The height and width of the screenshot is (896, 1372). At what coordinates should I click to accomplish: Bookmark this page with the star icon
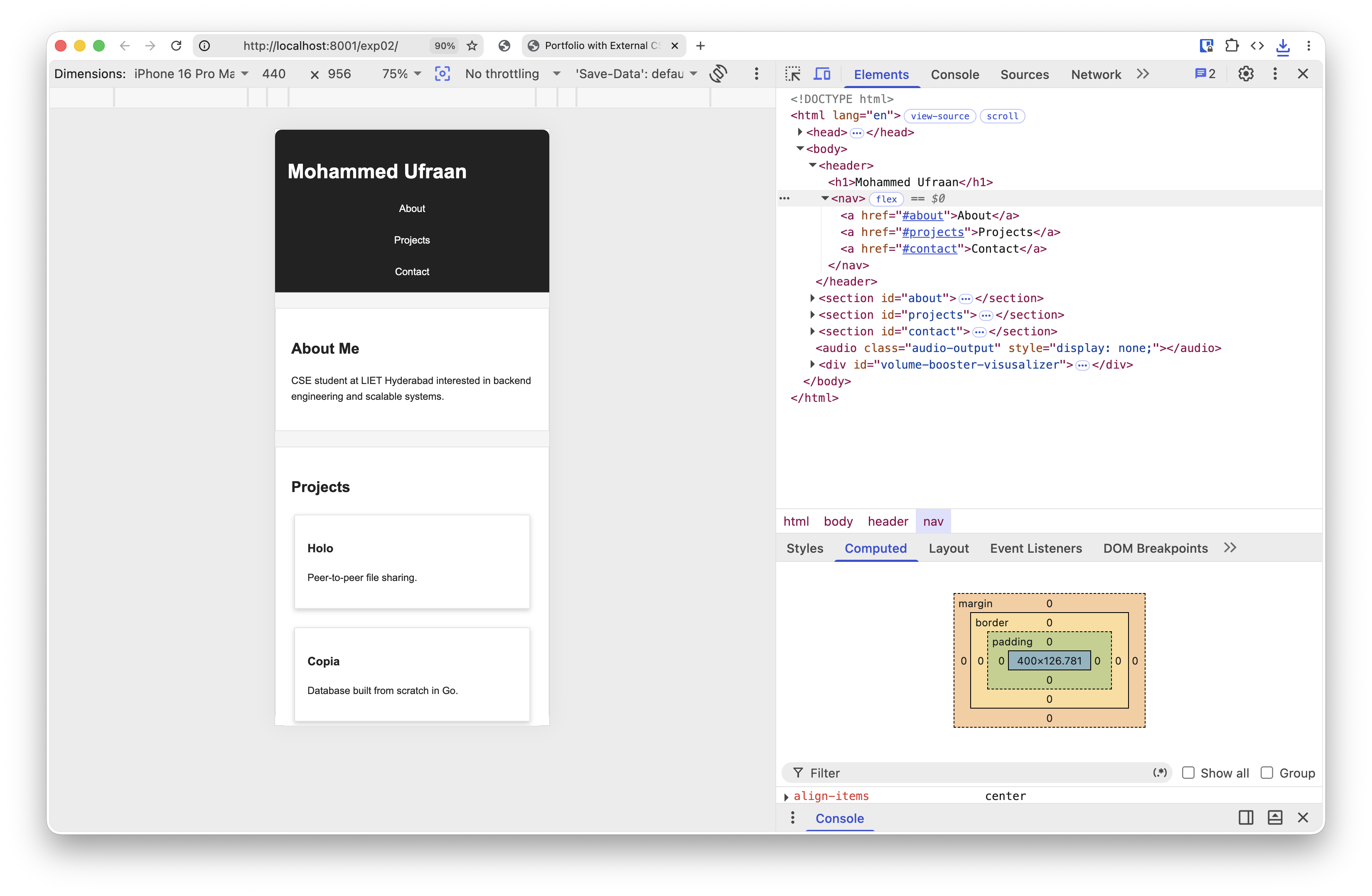(x=472, y=46)
